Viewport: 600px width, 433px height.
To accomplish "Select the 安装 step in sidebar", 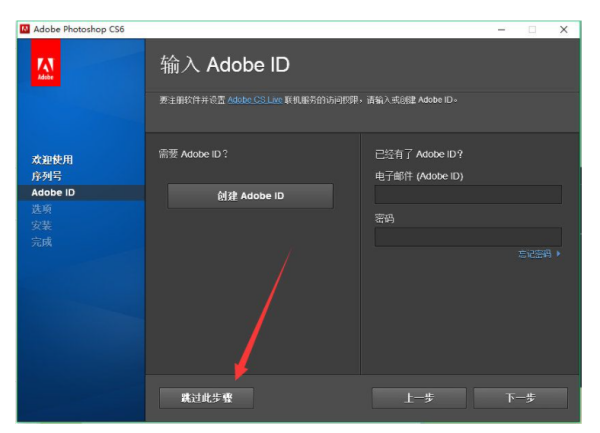I will coord(41,226).
